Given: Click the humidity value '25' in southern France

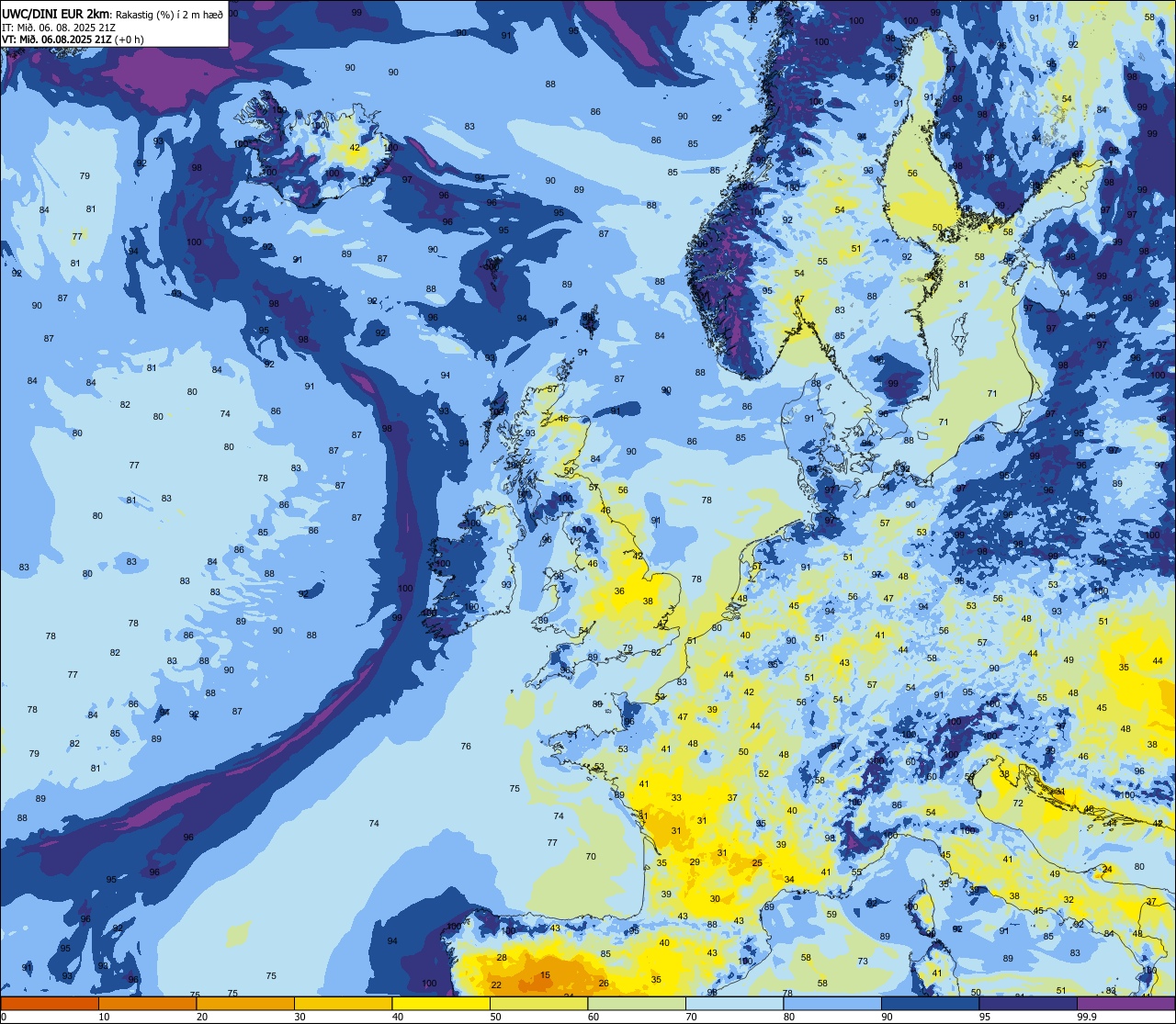Looking at the screenshot, I should tap(758, 863).
